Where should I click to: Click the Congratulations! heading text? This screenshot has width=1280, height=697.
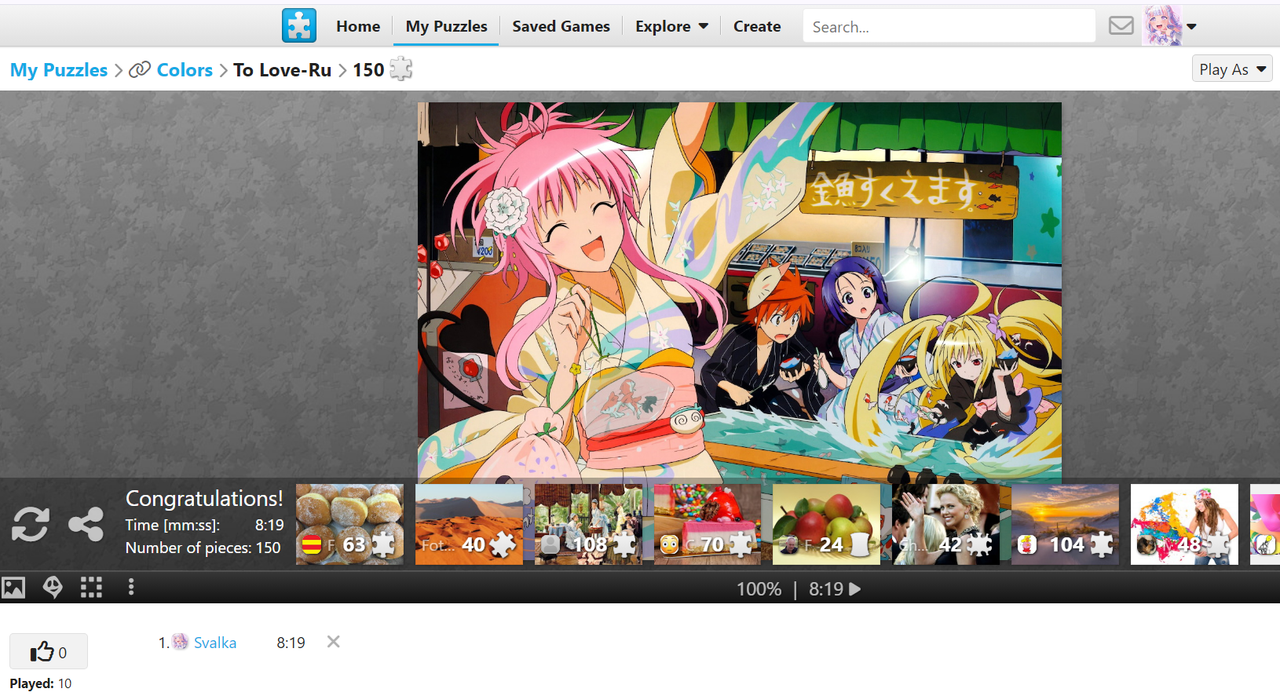(204, 498)
